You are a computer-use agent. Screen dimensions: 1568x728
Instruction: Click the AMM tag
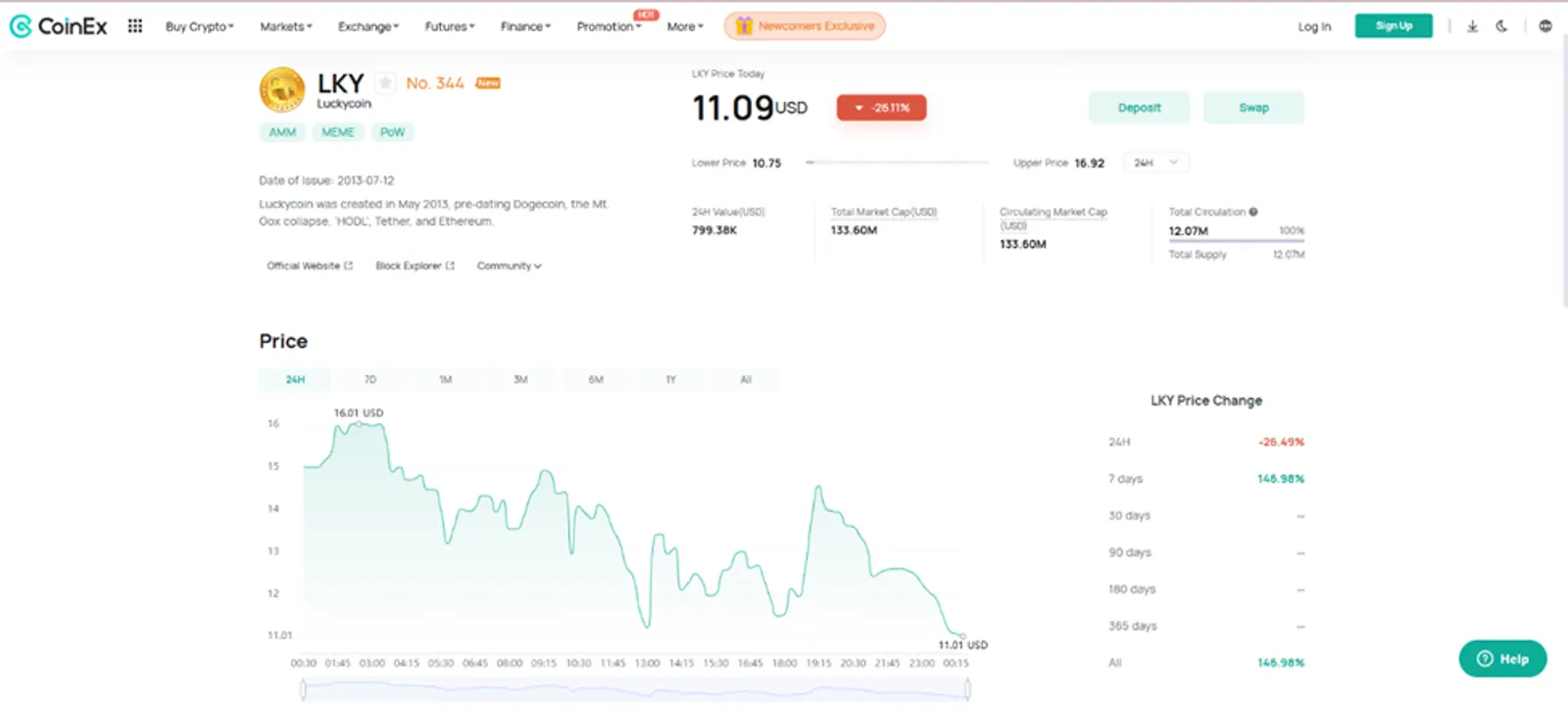pyautogui.click(x=282, y=132)
